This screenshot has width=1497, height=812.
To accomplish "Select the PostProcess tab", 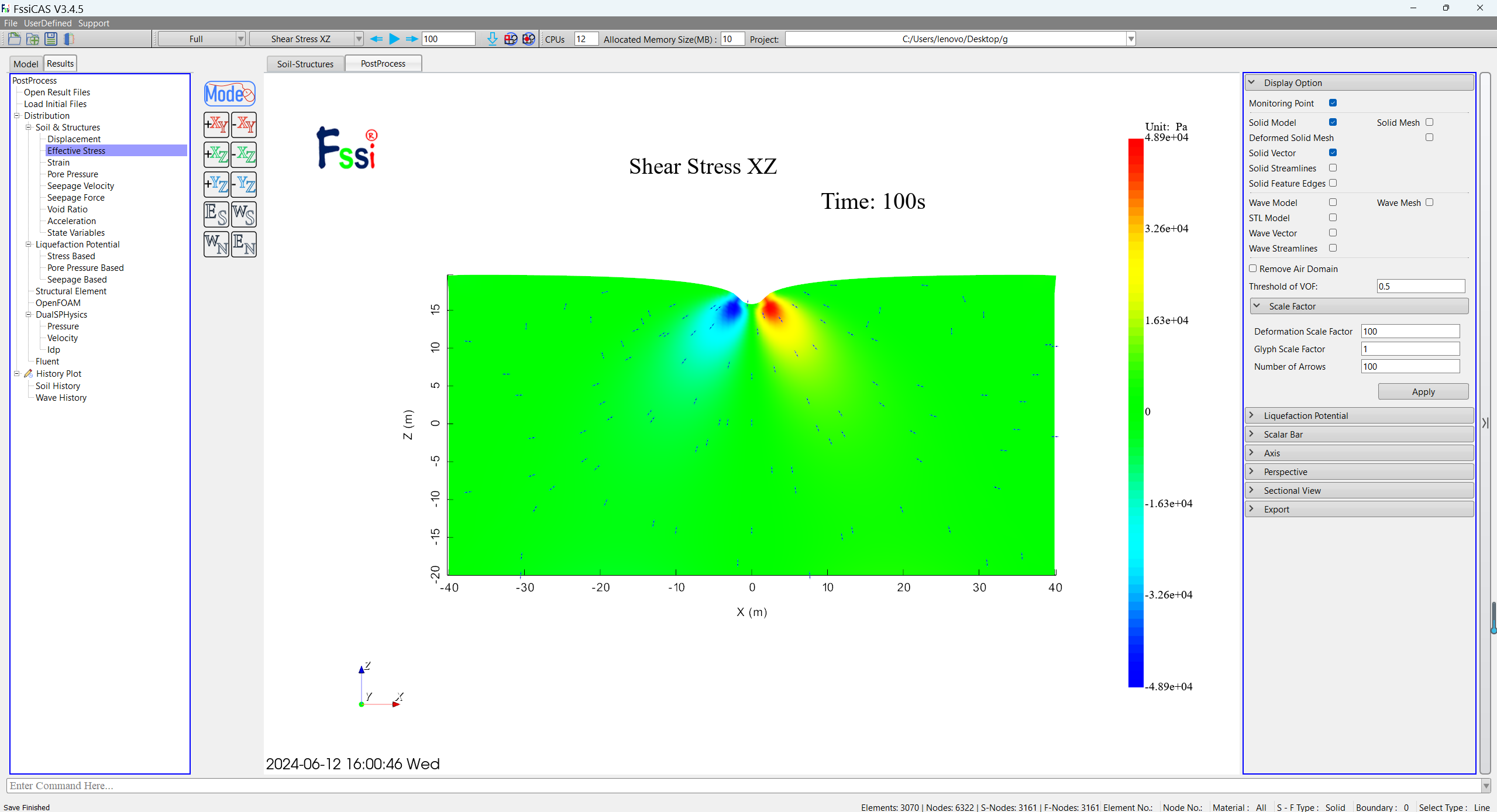I will 383,63.
